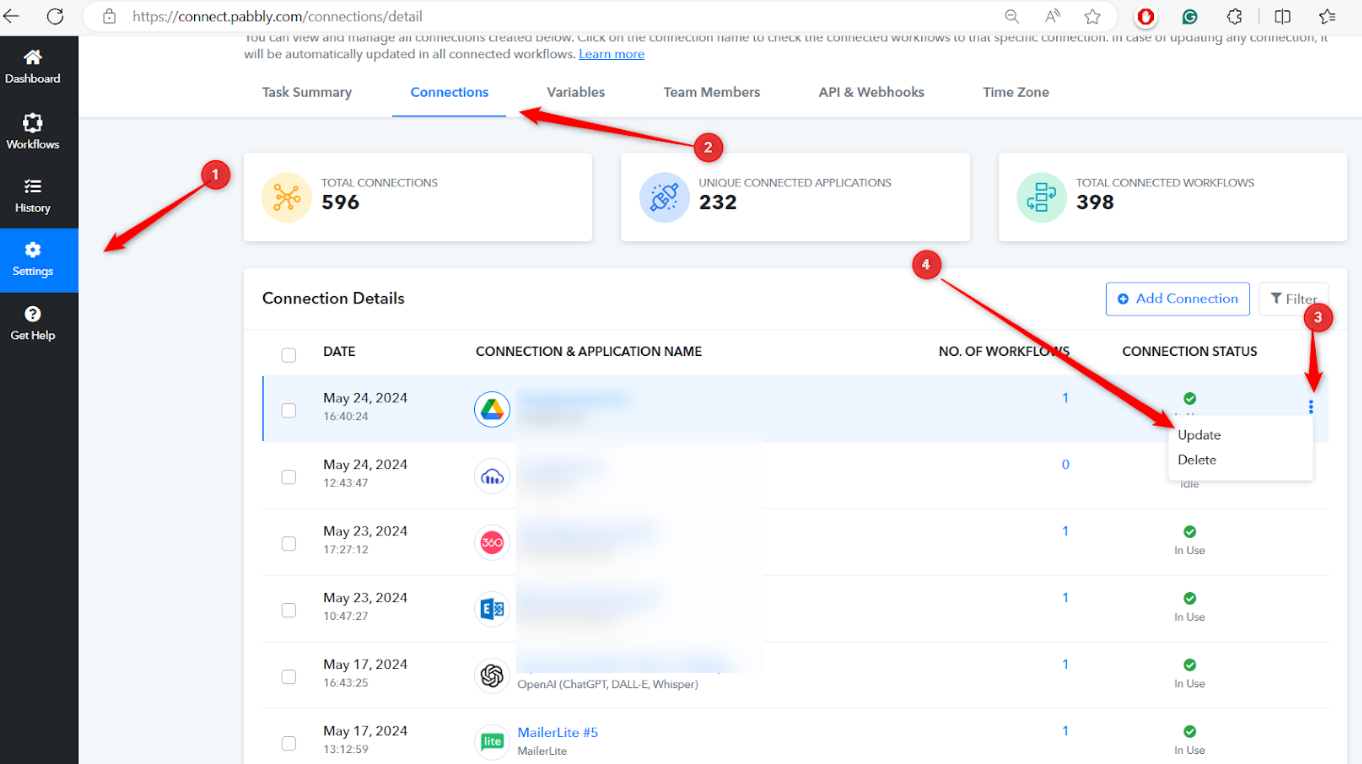The width and height of the screenshot is (1362, 764).
Task: Click the 360 app icon
Action: (x=492, y=542)
